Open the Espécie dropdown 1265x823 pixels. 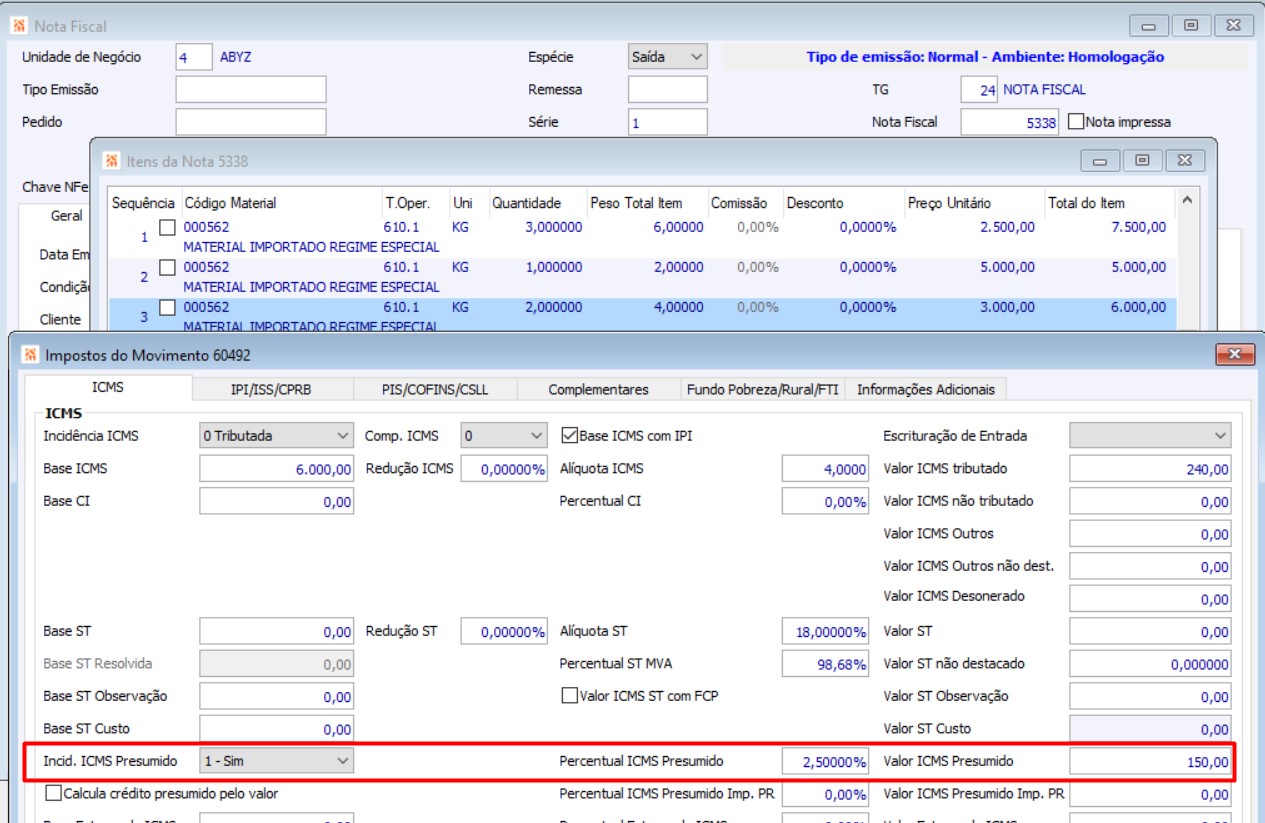[x=696, y=57]
